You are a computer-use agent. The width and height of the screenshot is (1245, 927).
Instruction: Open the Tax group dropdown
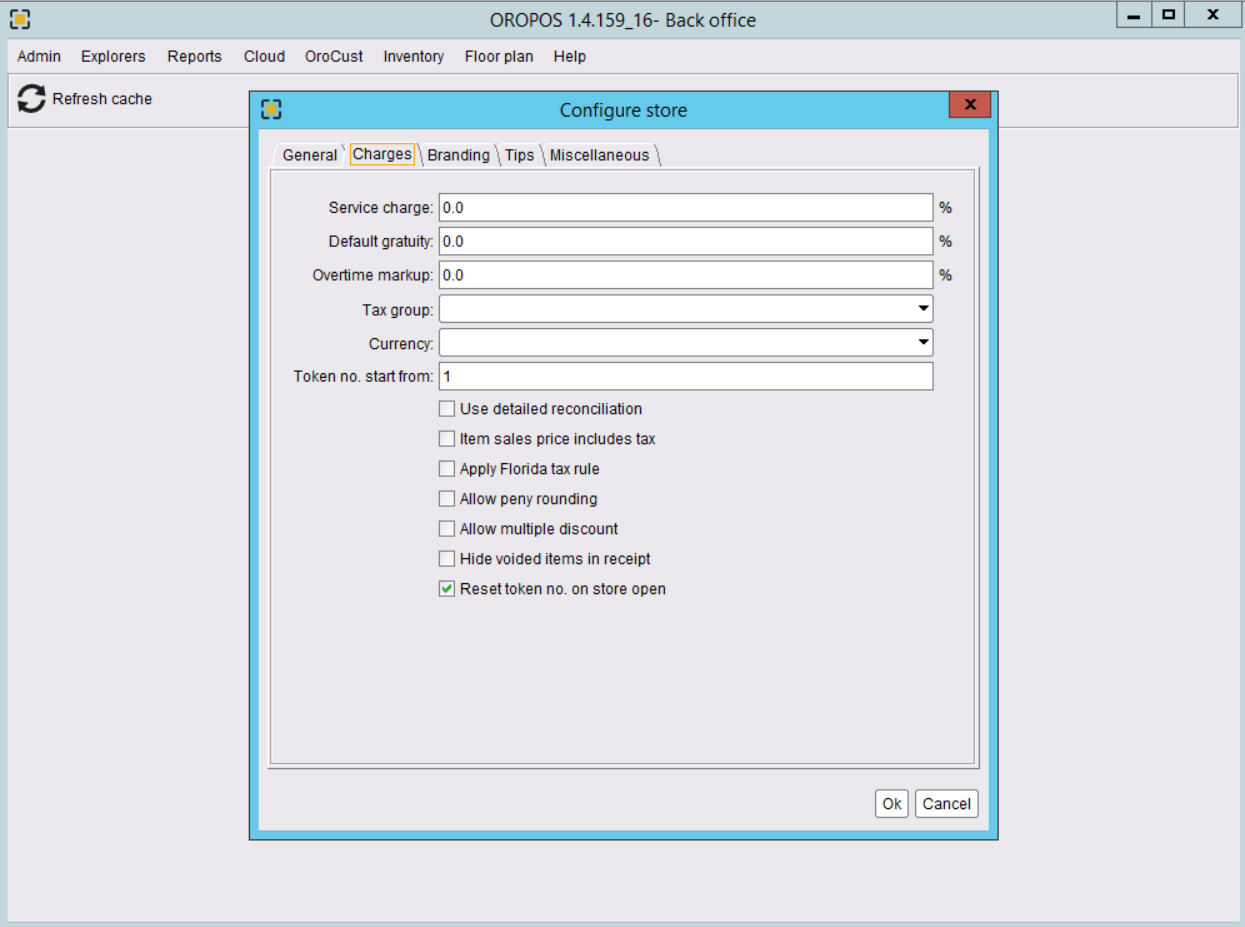point(686,309)
